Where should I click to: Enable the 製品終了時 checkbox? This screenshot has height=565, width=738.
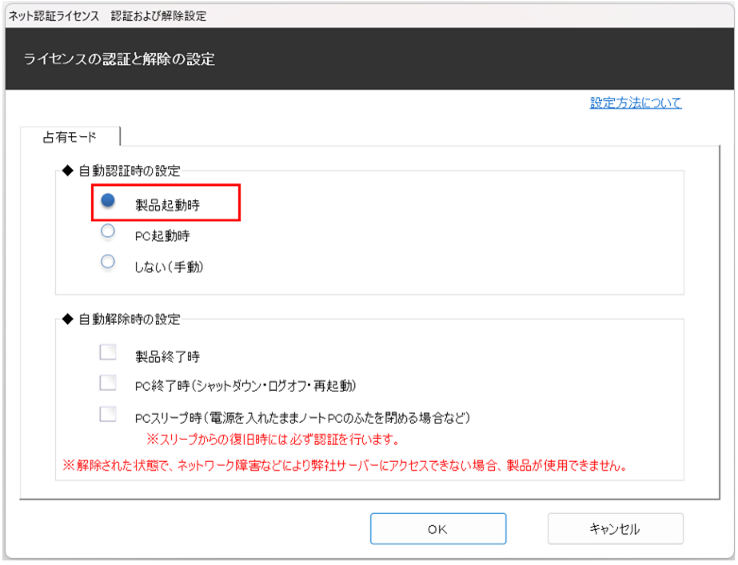108,352
